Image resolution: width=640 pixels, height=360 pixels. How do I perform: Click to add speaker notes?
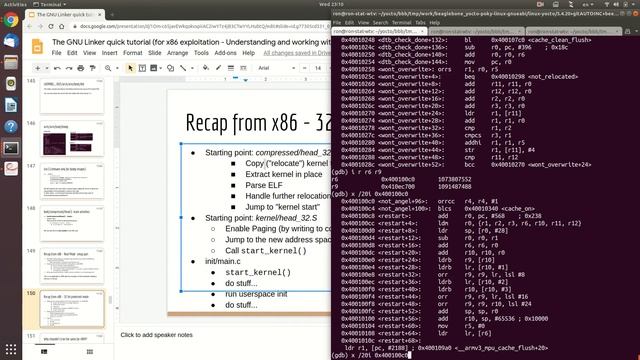(x=157, y=335)
